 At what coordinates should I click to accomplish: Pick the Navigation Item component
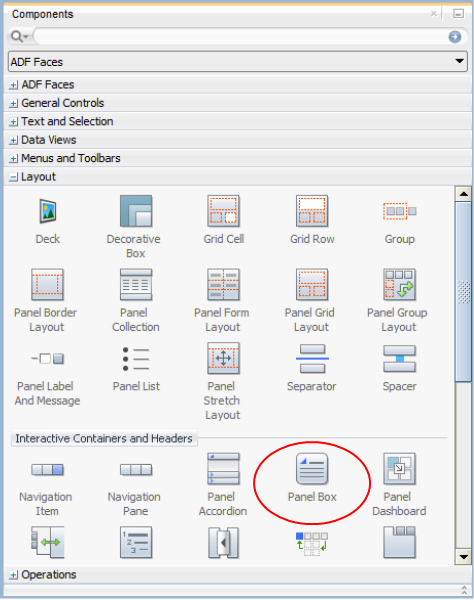[x=46, y=489]
